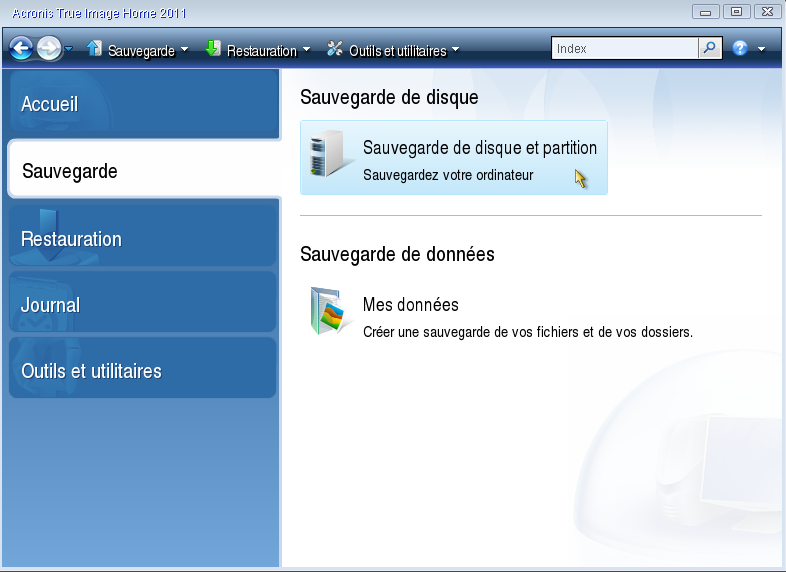This screenshot has height=572, width=786.
Task: Click the green Restauration toolbar icon
Action: pos(213,49)
